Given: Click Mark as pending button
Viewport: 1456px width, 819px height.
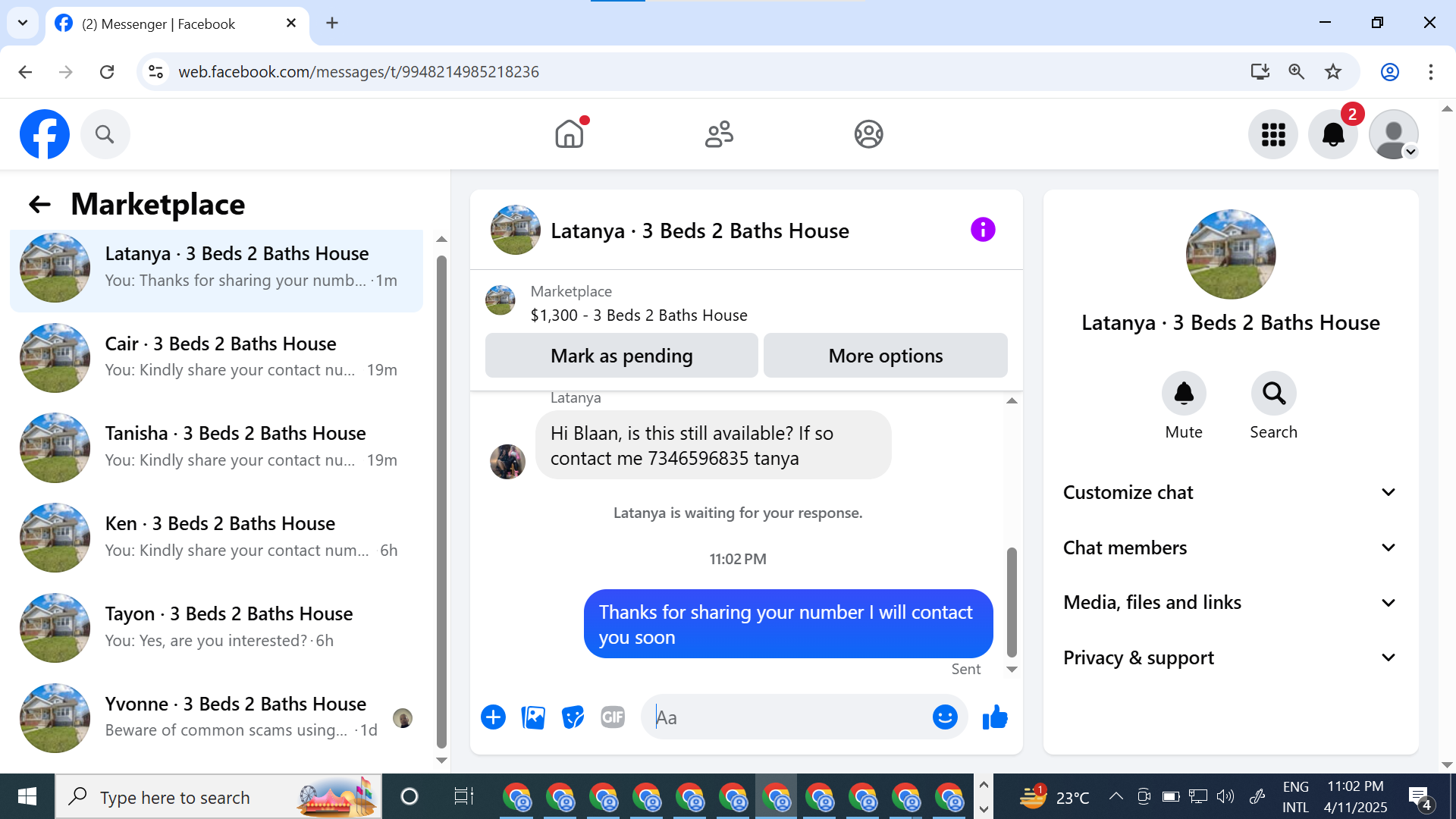Looking at the screenshot, I should pos(621,356).
